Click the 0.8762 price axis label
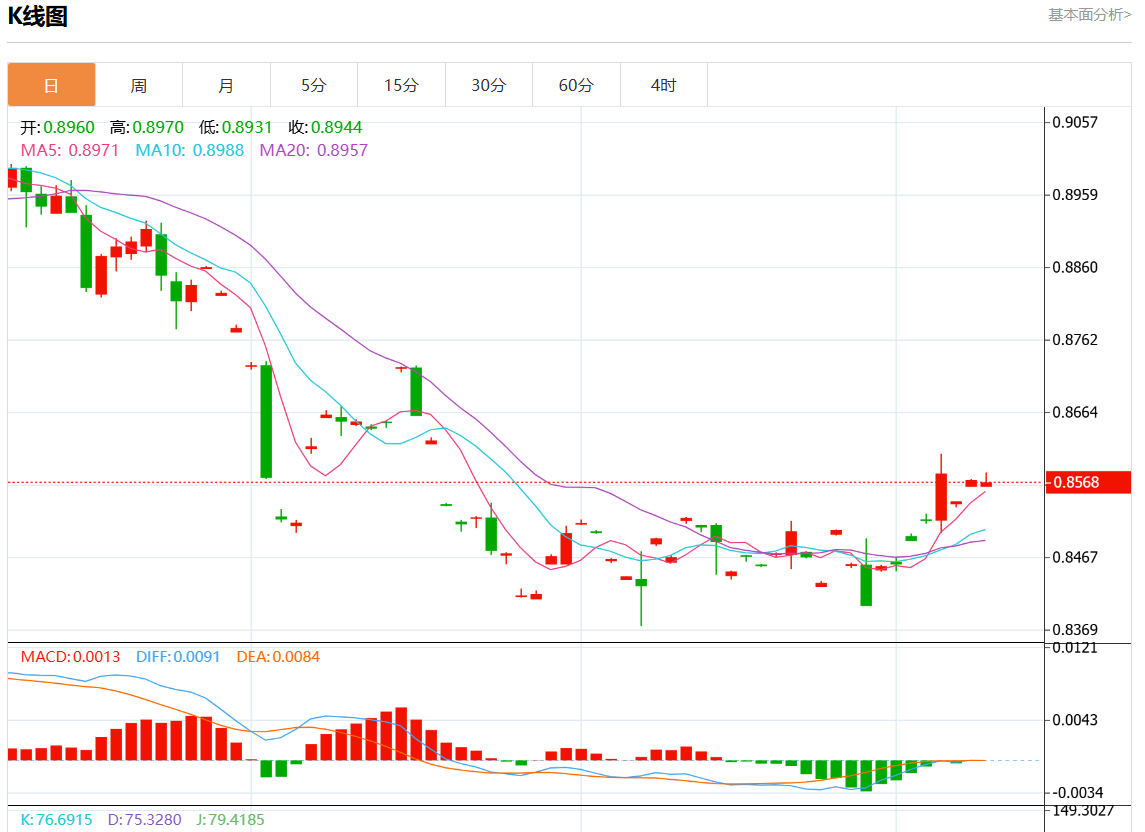1145x832 pixels. tap(1075, 340)
